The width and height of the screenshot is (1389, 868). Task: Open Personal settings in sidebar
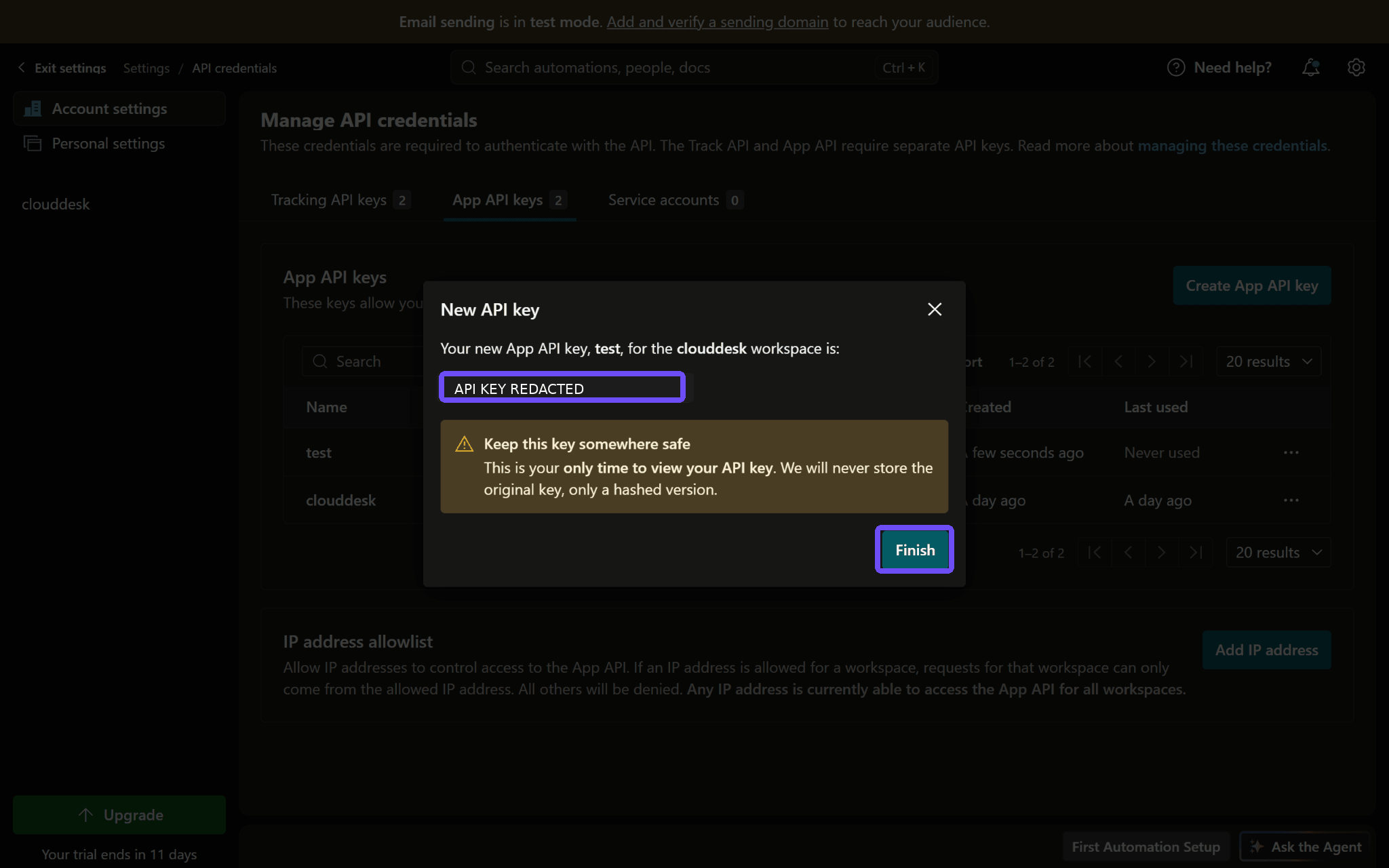[119, 143]
